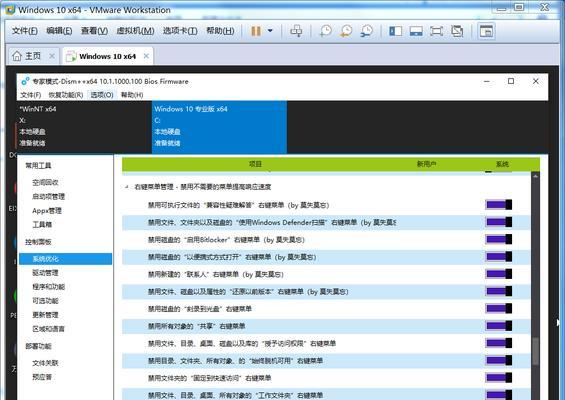This screenshot has height=400, width=565.
Task: Click the 项目 column header
Action: pyautogui.click(x=255, y=164)
